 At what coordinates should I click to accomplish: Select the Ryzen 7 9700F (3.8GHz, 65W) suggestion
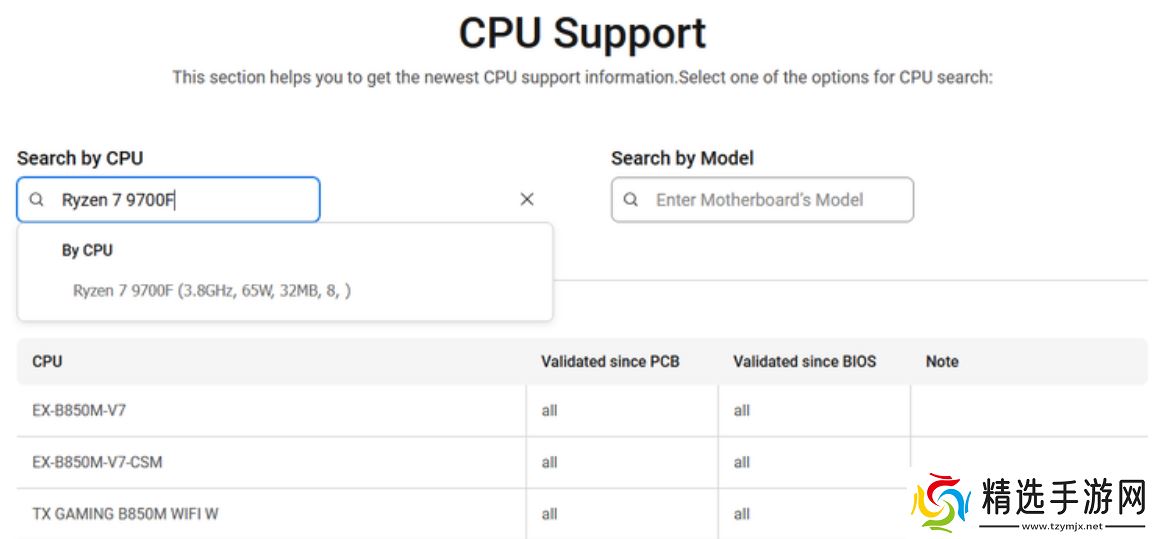(212, 291)
